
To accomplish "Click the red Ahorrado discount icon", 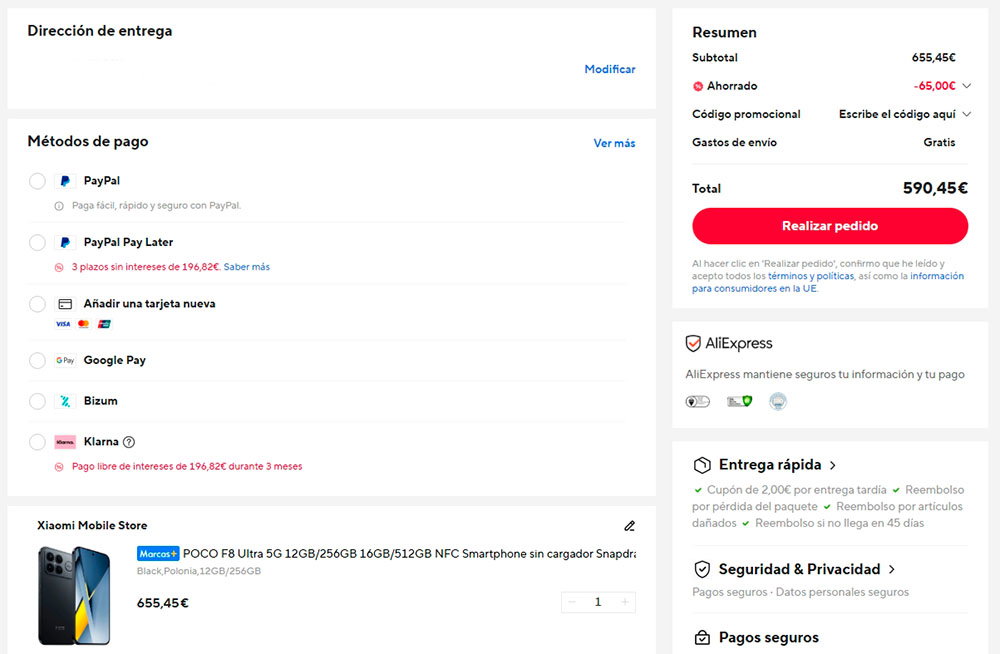I will (x=698, y=86).
